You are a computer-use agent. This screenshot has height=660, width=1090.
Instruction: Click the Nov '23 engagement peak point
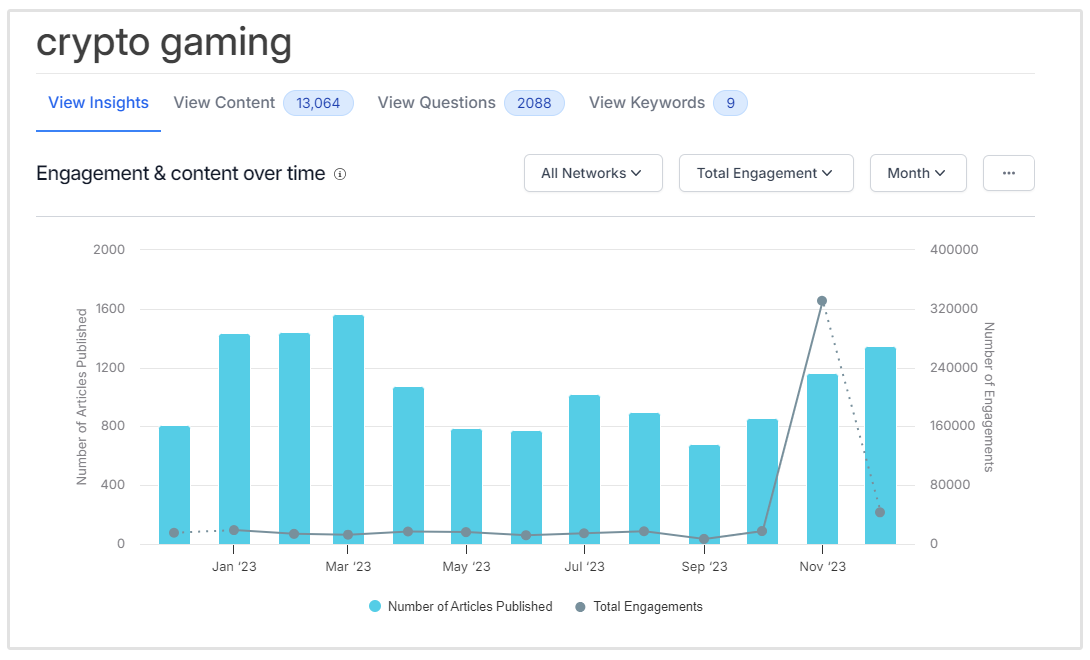tap(822, 301)
